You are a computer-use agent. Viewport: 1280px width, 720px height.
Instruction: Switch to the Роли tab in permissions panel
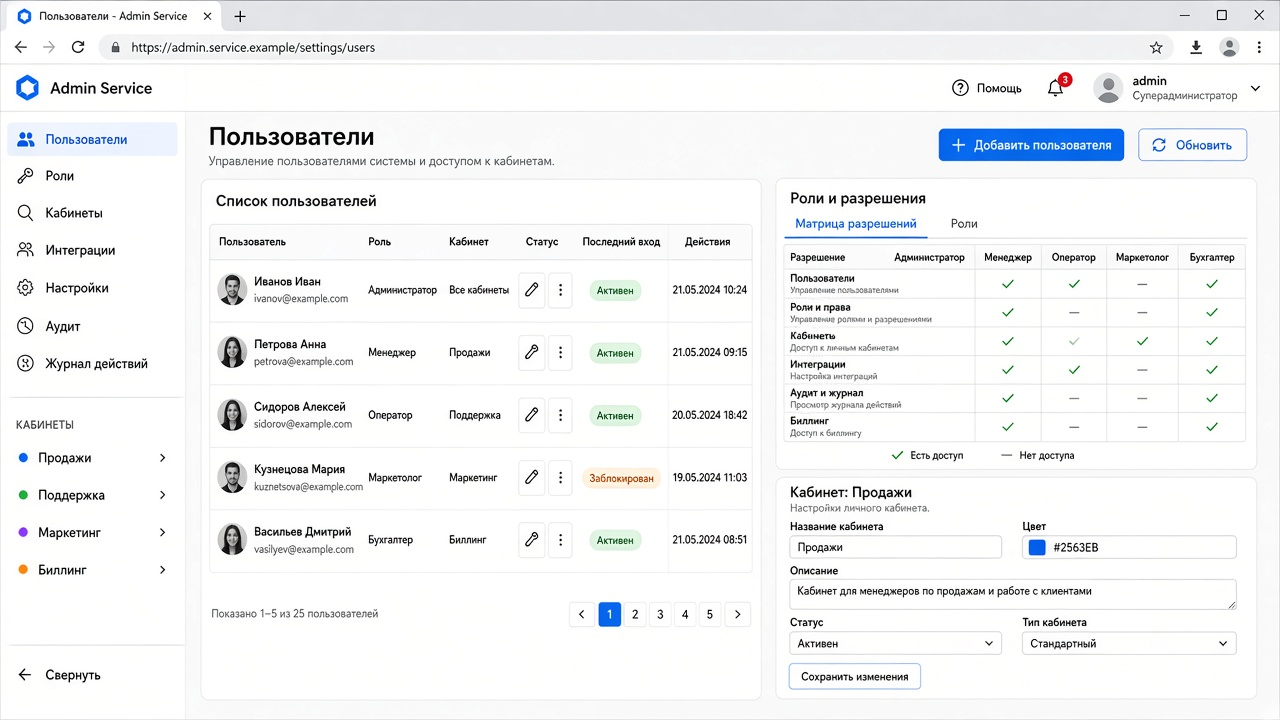[x=964, y=224]
